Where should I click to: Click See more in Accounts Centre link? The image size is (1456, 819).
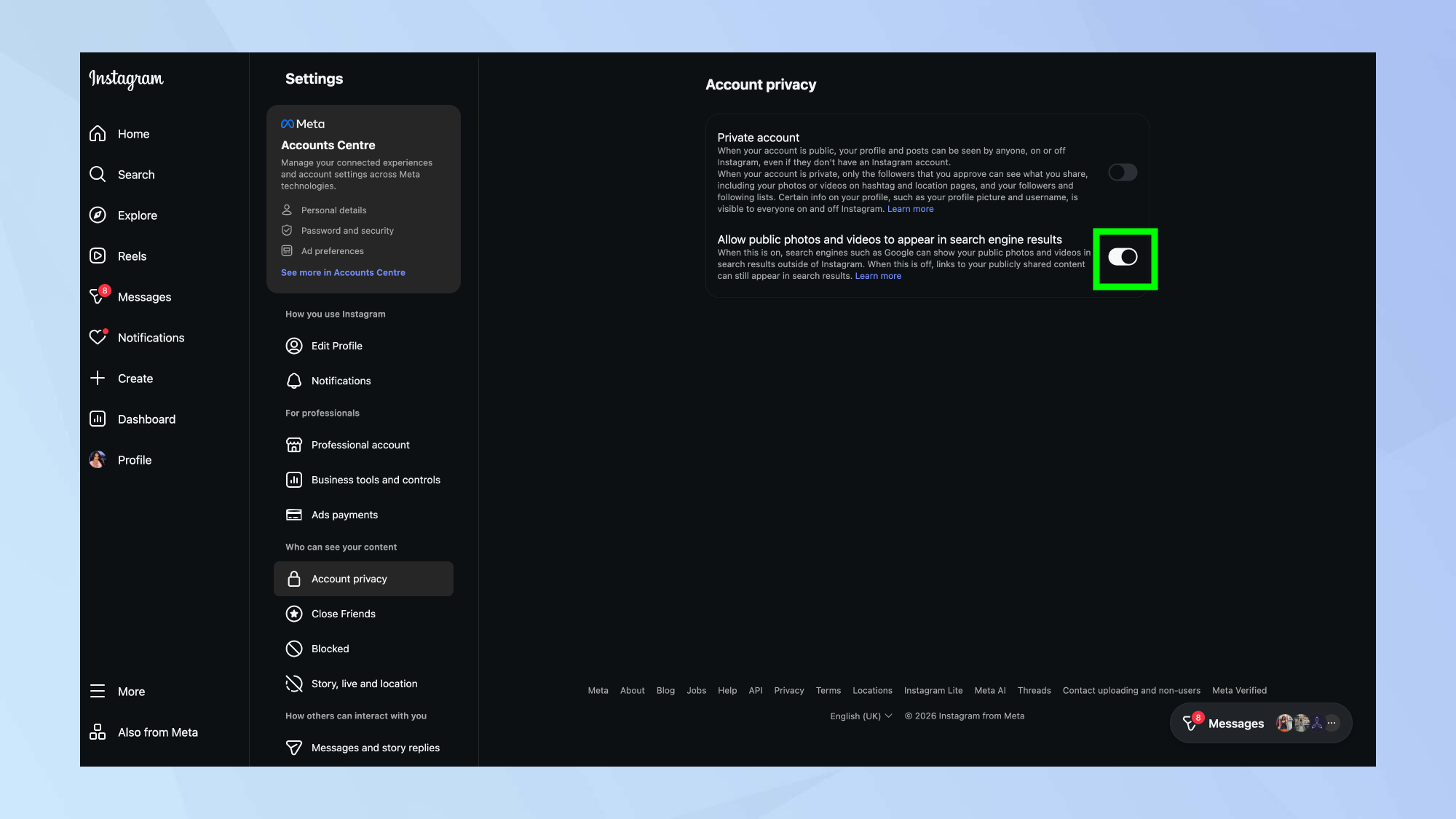(x=343, y=273)
